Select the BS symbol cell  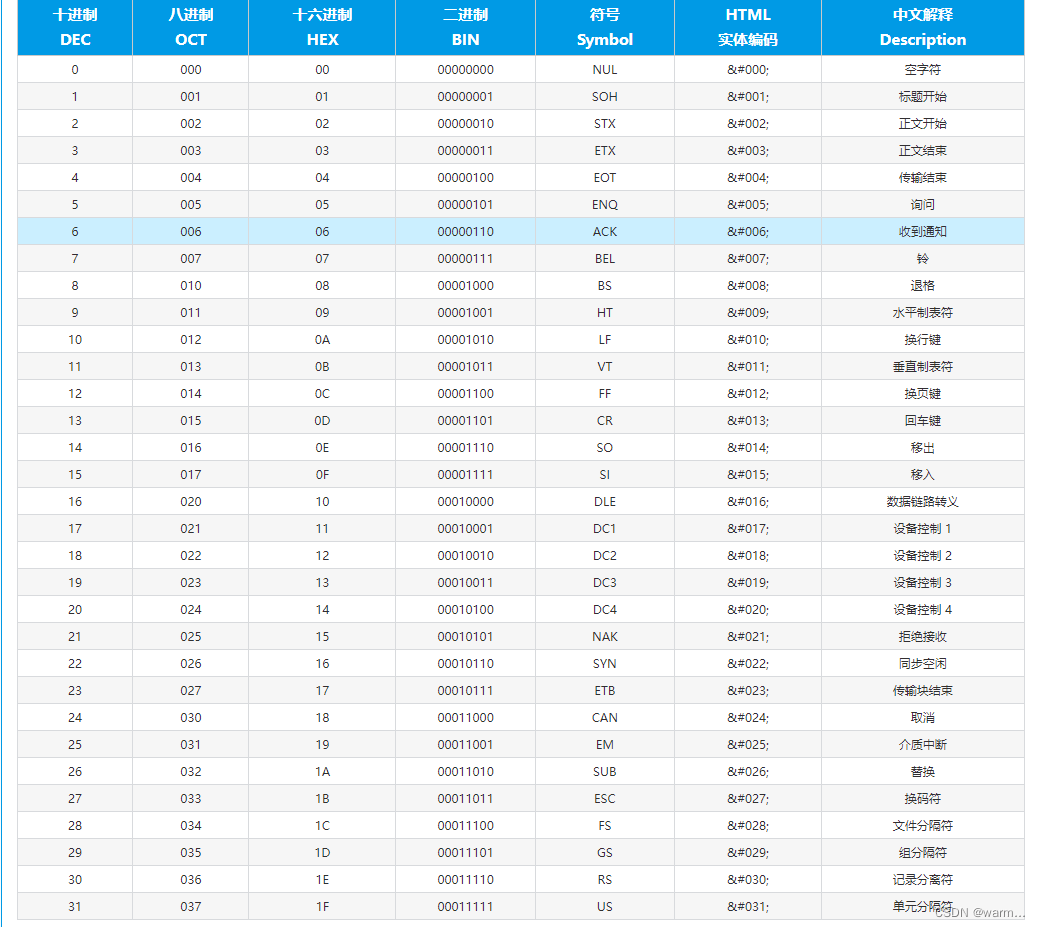(605, 286)
